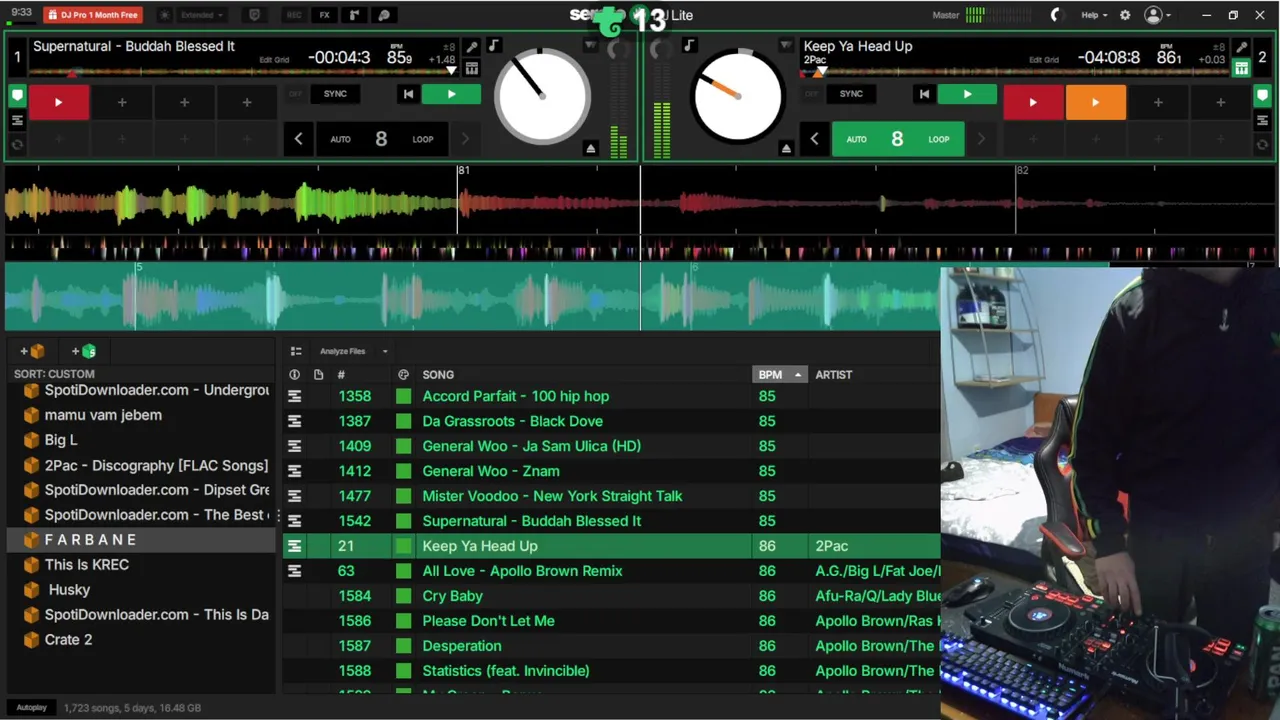
Task: Enable SYNC on deck 2
Action: pos(851,94)
